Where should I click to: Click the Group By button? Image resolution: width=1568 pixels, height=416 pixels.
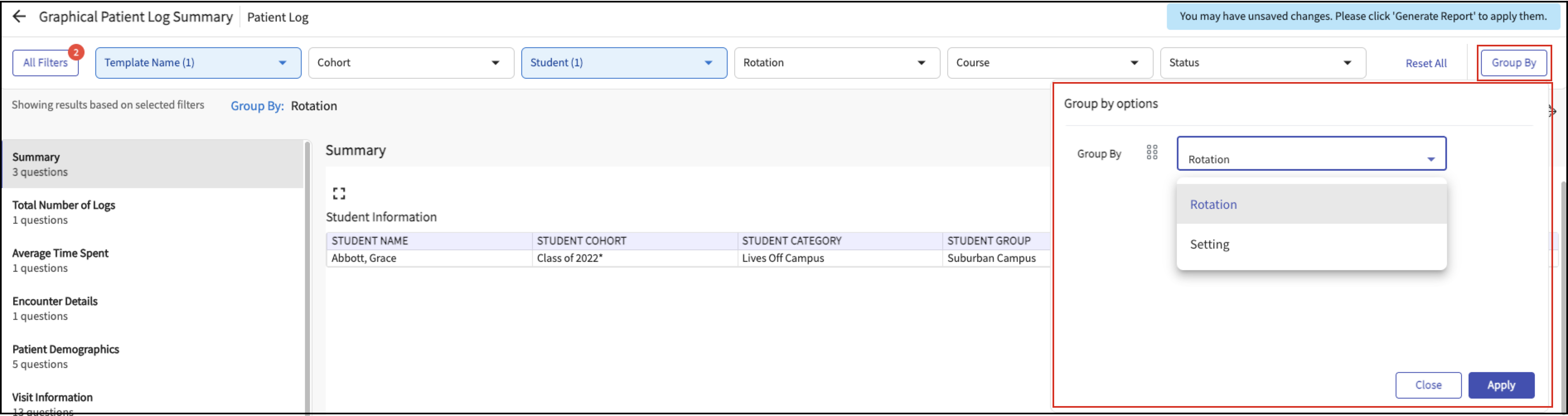point(1513,63)
